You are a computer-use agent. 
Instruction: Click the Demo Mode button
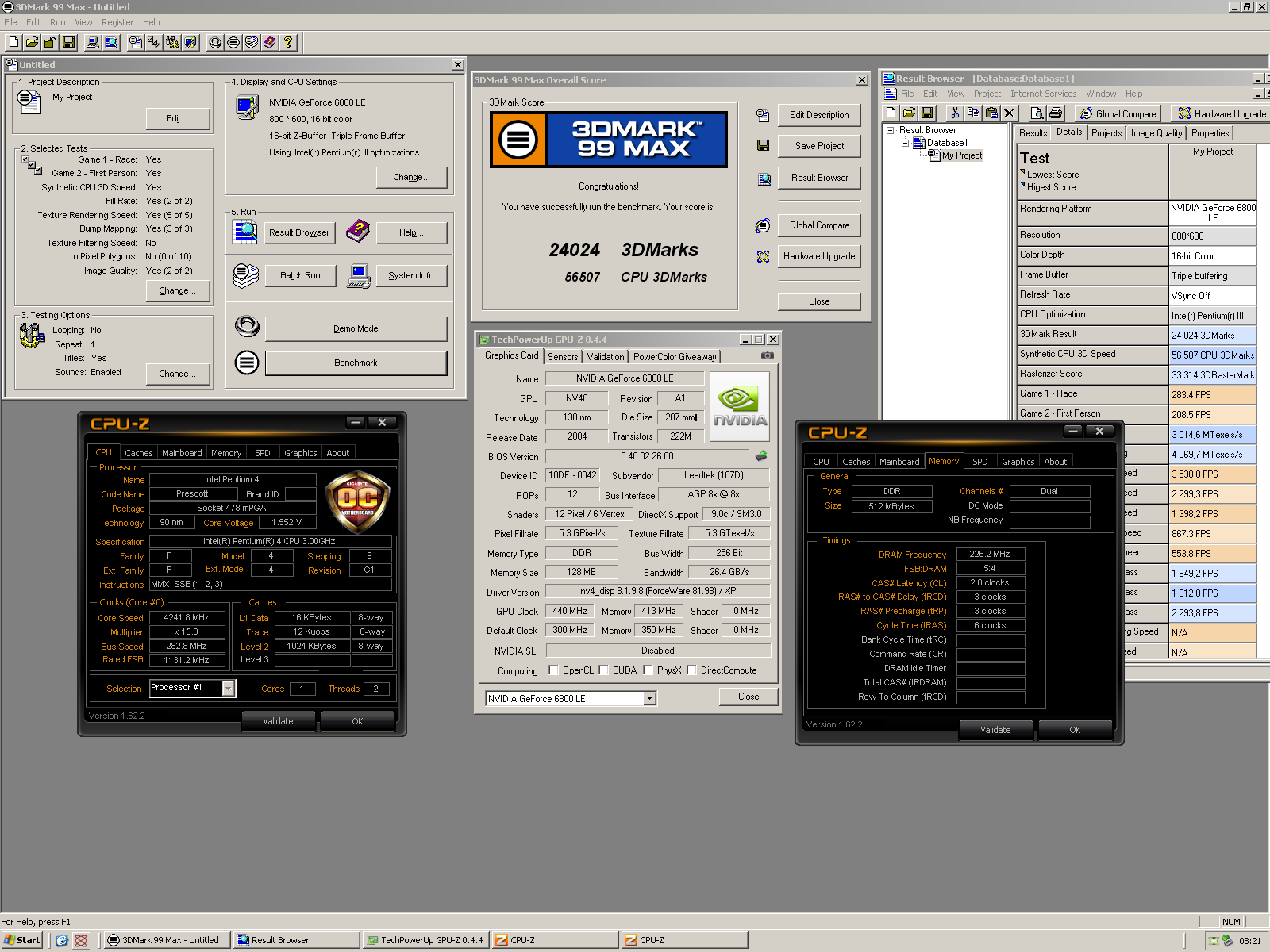(356, 328)
